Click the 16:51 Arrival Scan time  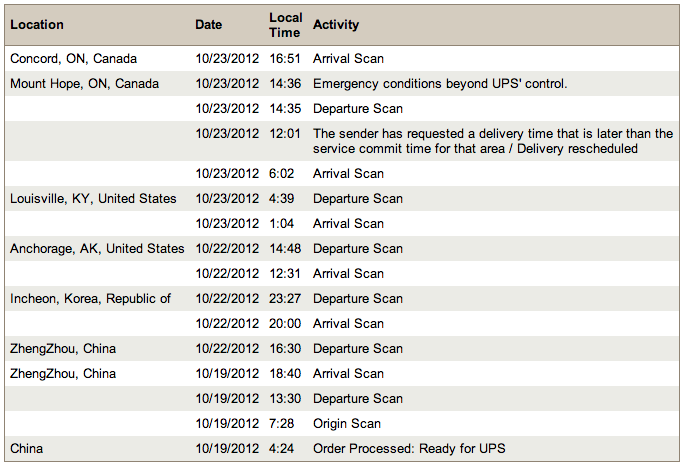[285, 59]
